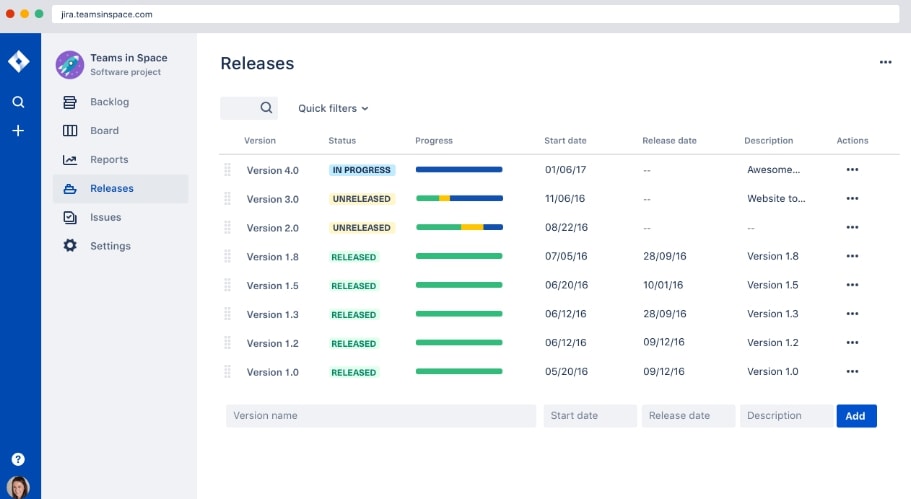This screenshot has height=499, width=911.
Task: Click the Teams in Space rocket avatar
Action: (70, 64)
